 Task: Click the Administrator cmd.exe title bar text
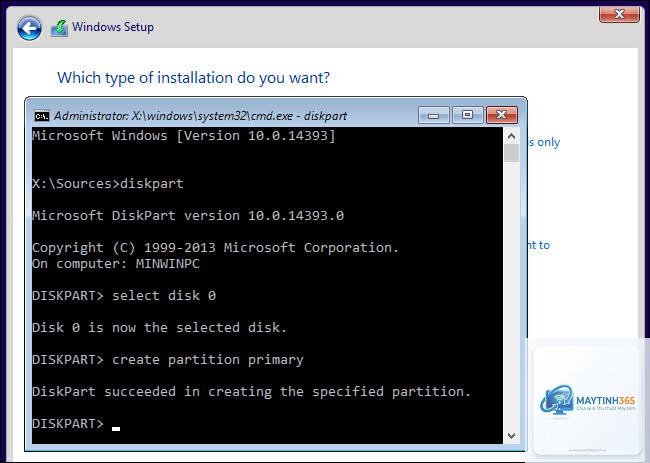[200, 116]
